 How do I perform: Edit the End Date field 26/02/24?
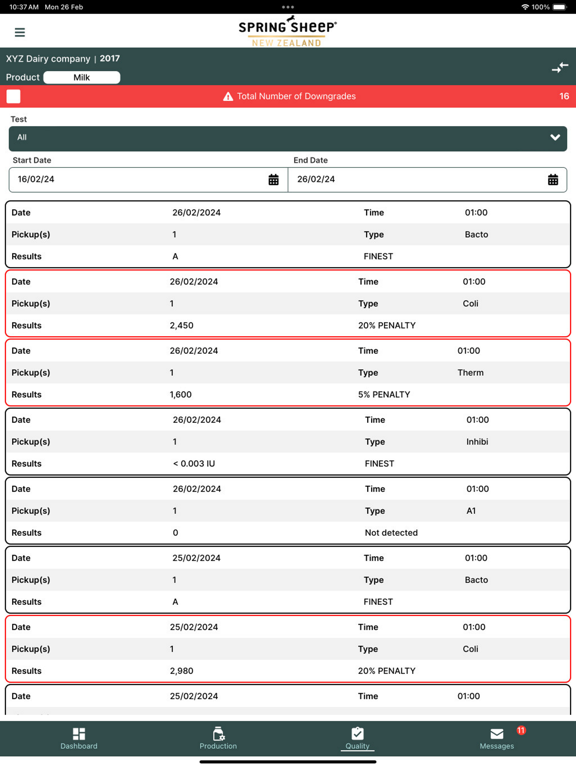click(428, 180)
